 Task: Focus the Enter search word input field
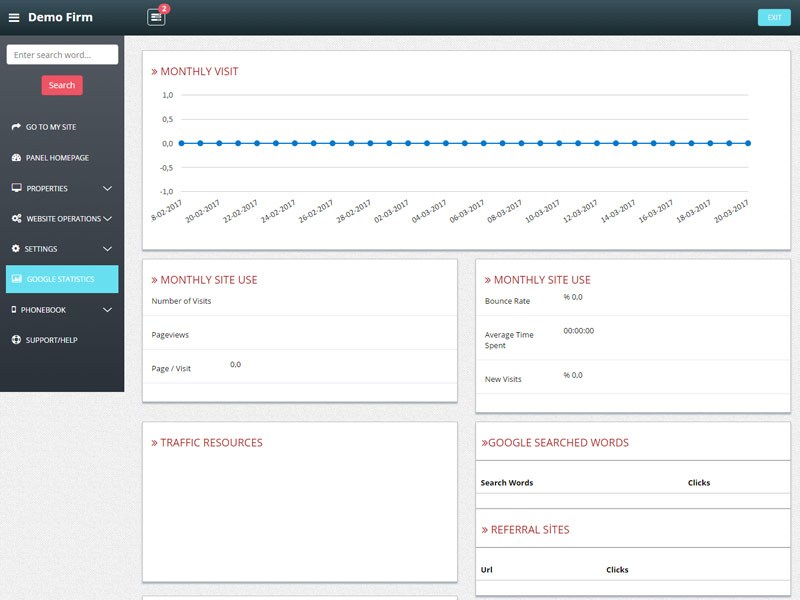coord(62,55)
